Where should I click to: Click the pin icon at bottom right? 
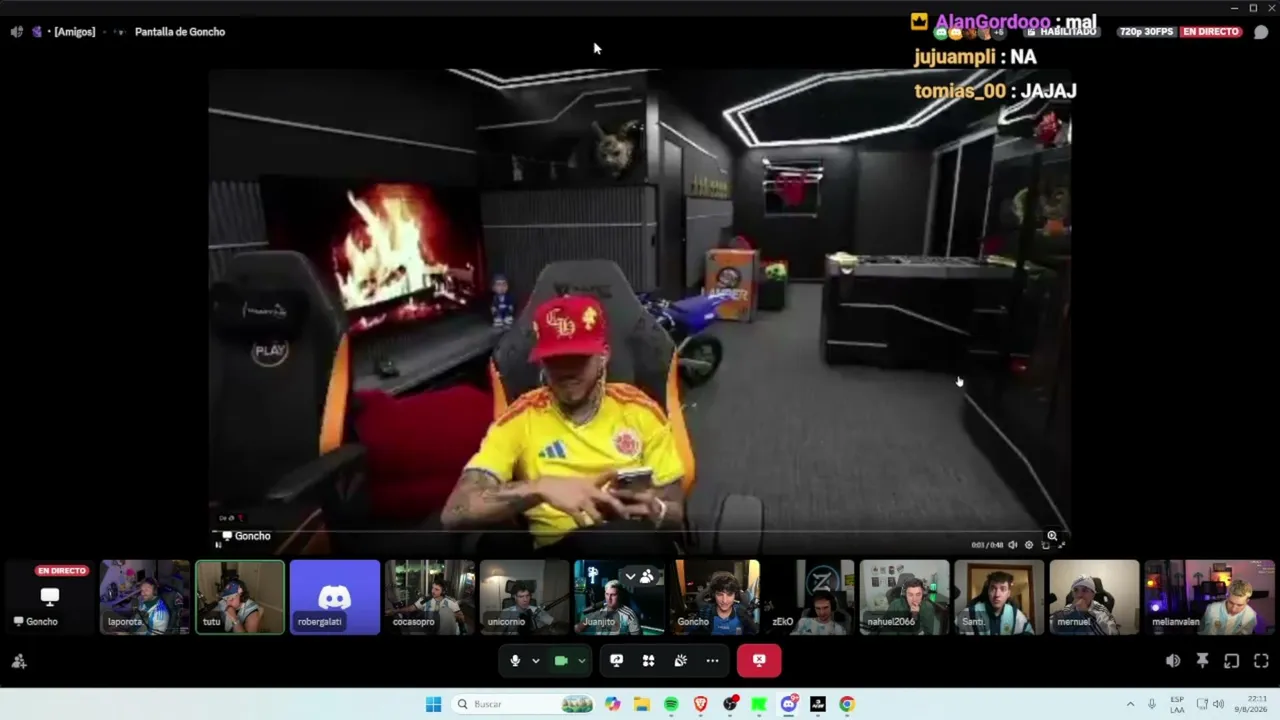pos(1202,661)
